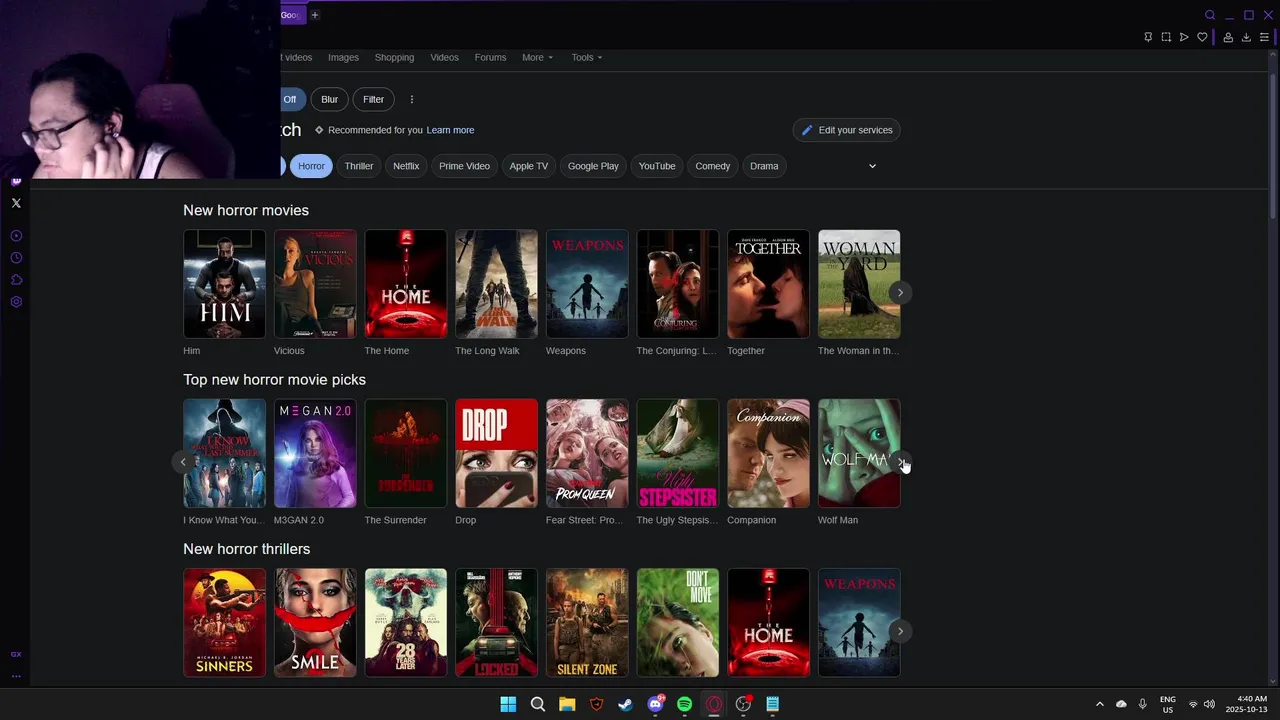The height and width of the screenshot is (720, 1280).
Task: Click the microphone tray icon
Action: point(1142,704)
